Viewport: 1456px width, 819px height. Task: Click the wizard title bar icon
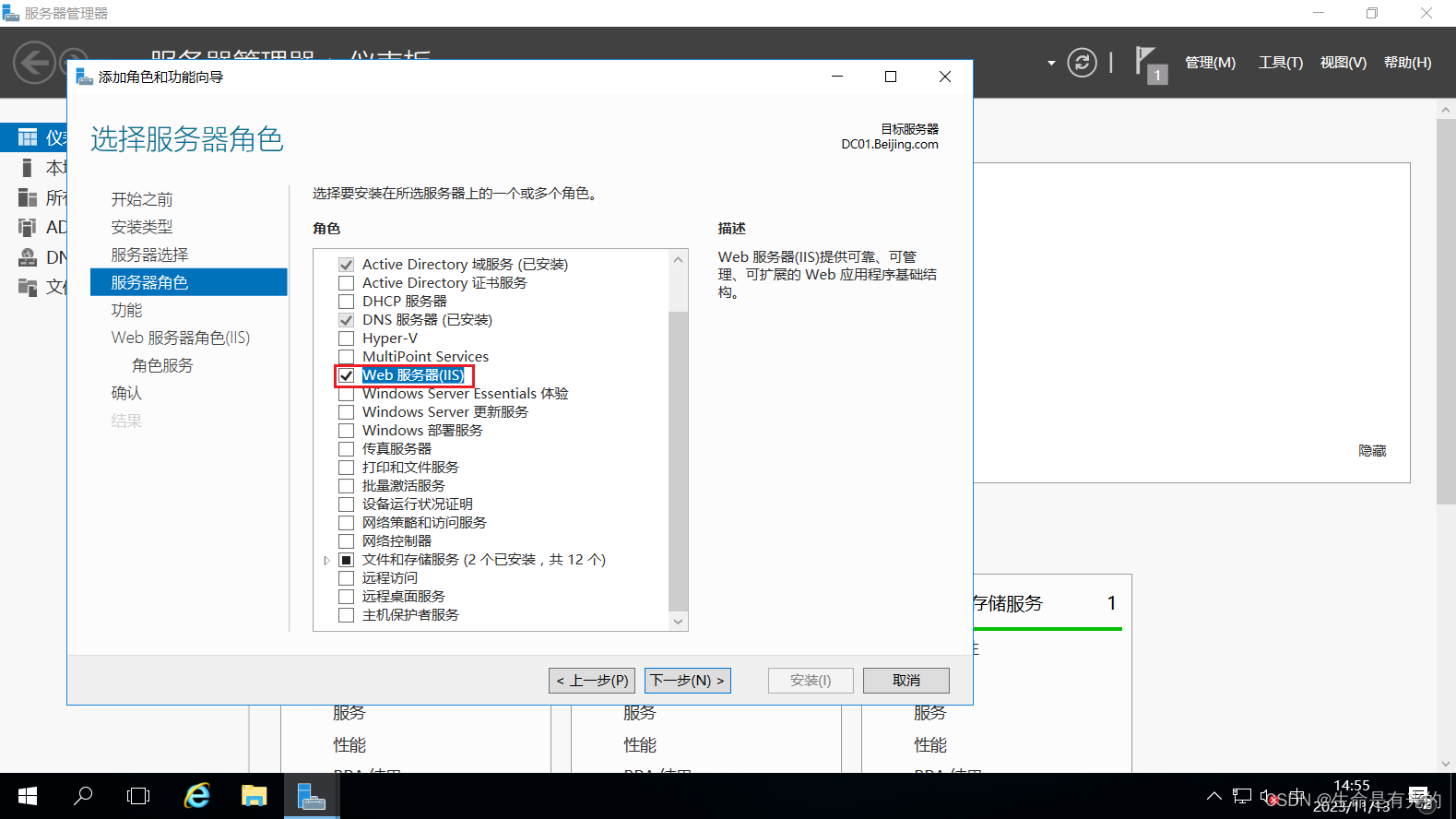tap(84, 77)
